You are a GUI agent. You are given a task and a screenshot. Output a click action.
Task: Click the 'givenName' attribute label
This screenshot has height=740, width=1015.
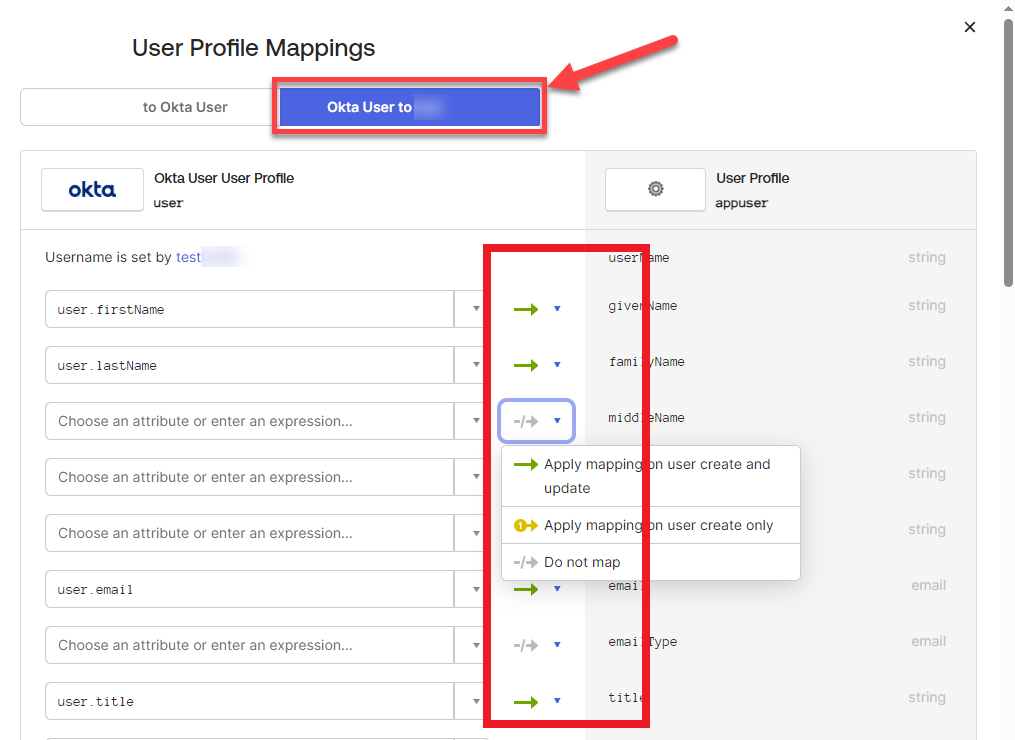(642, 306)
